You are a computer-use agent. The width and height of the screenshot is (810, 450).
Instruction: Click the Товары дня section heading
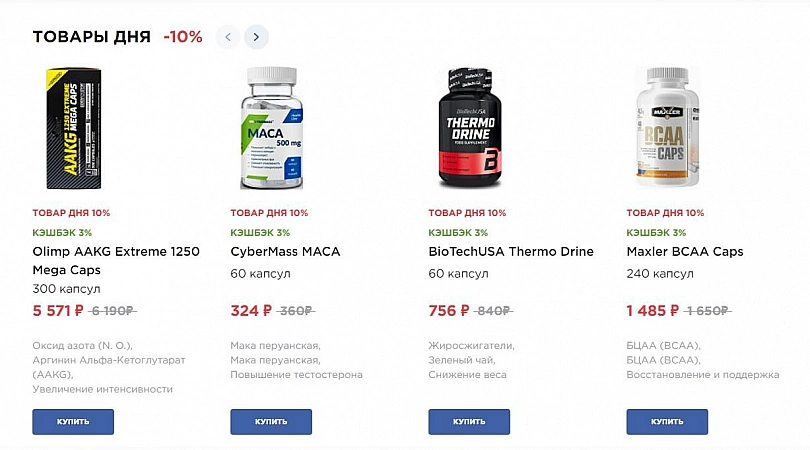click(x=92, y=37)
